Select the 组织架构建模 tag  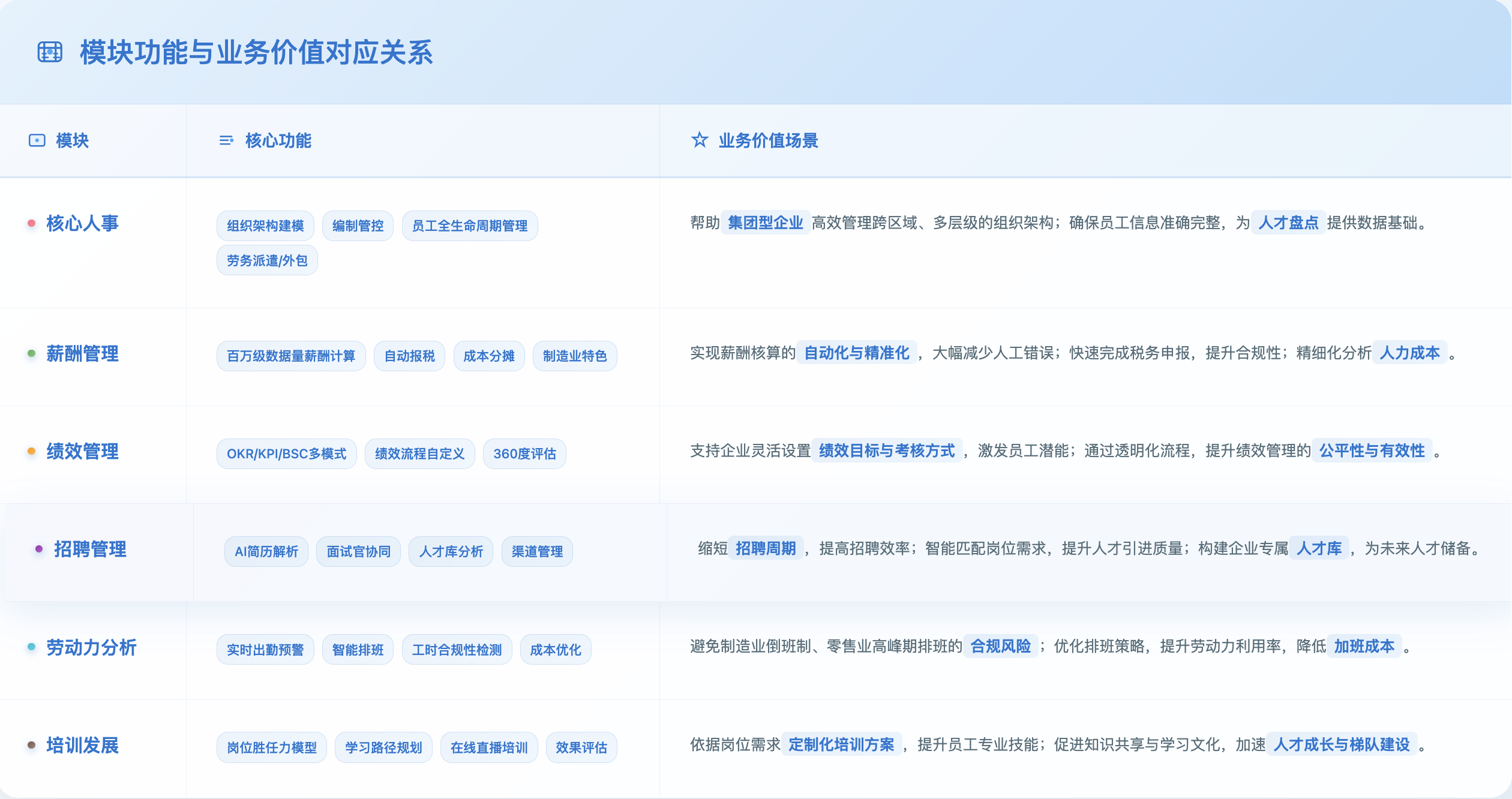265,226
